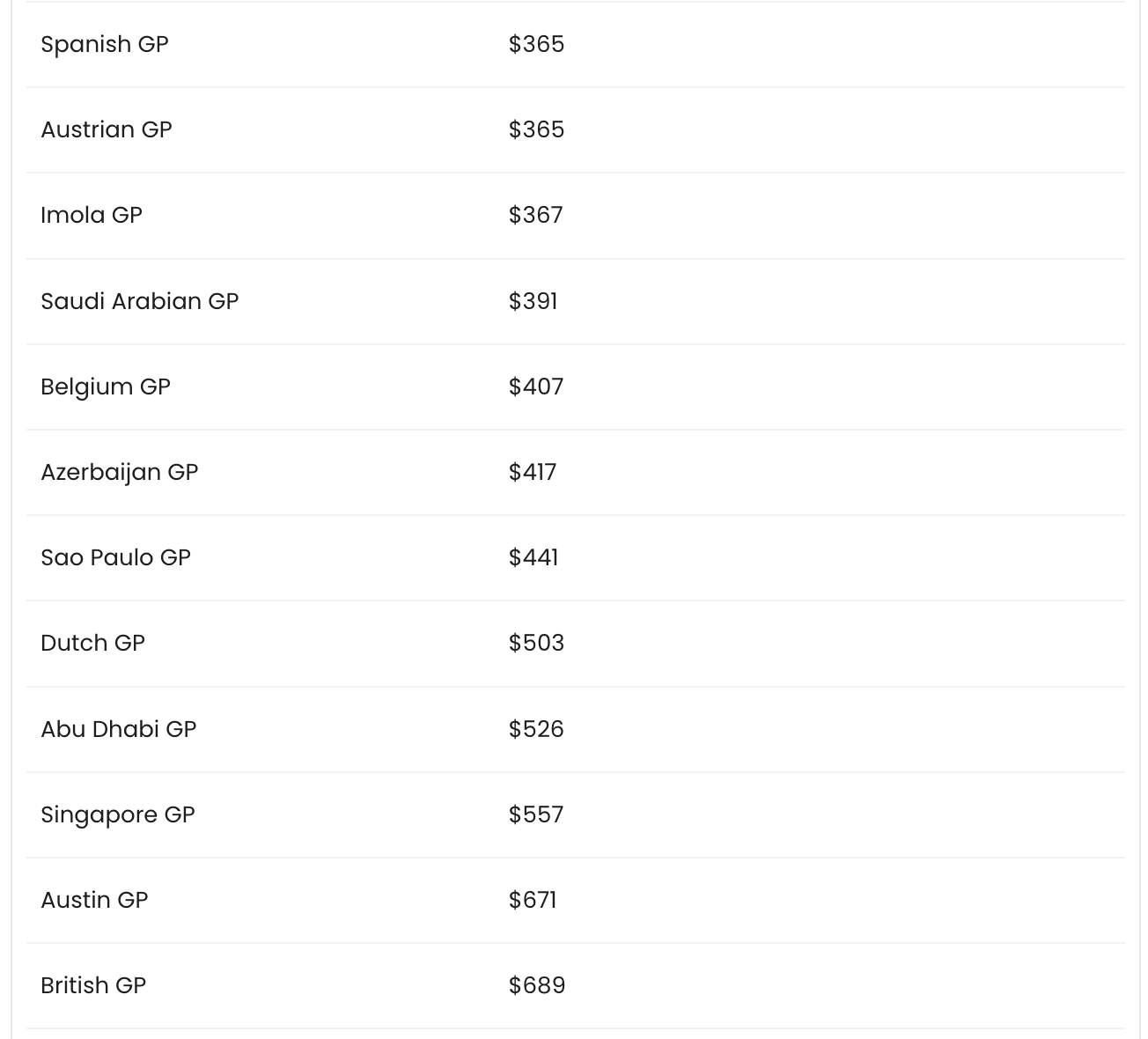The width and height of the screenshot is (1148, 1039).
Task: Click the $557 Singapore price cell
Action: click(x=535, y=814)
